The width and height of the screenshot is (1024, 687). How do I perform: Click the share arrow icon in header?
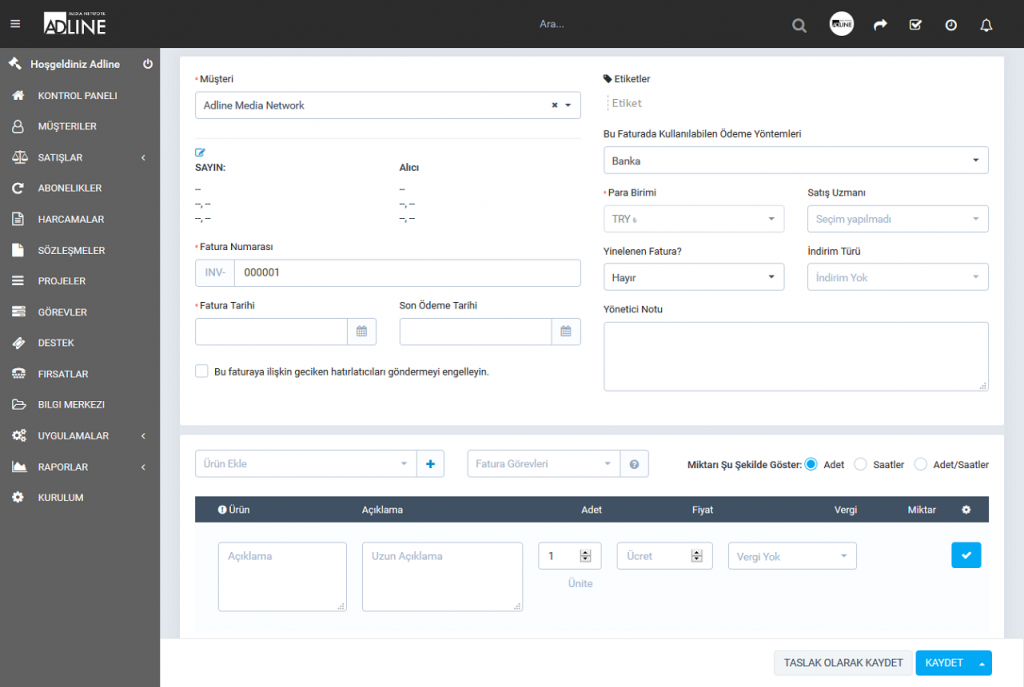click(x=880, y=25)
